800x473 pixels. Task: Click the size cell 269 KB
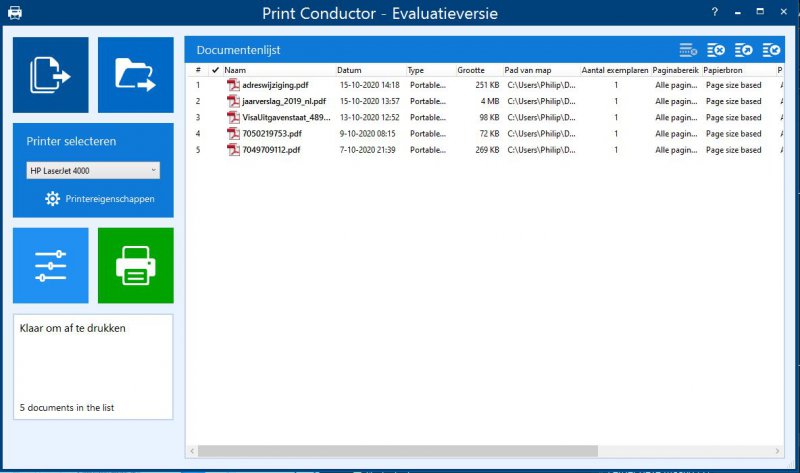(487, 150)
